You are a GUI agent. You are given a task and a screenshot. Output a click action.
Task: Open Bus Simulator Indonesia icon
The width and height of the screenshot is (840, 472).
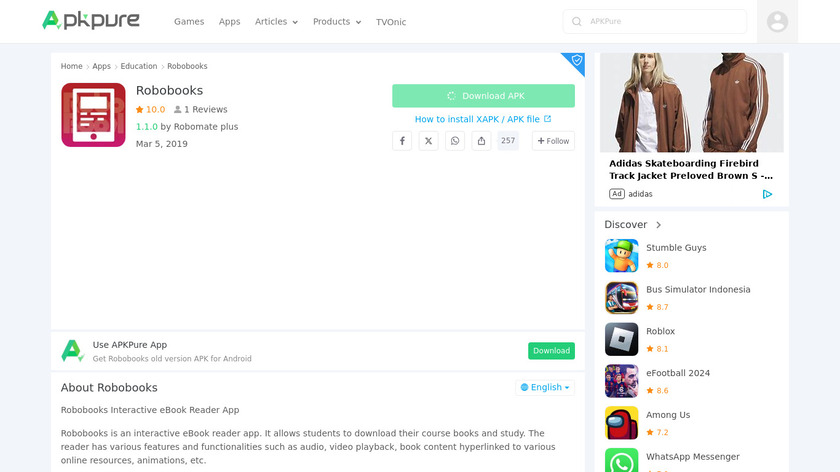tap(621, 297)
